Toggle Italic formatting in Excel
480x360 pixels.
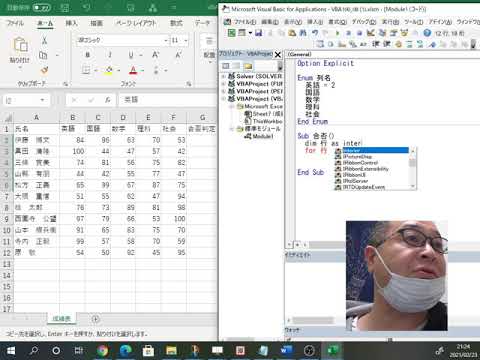pos(110,55)
